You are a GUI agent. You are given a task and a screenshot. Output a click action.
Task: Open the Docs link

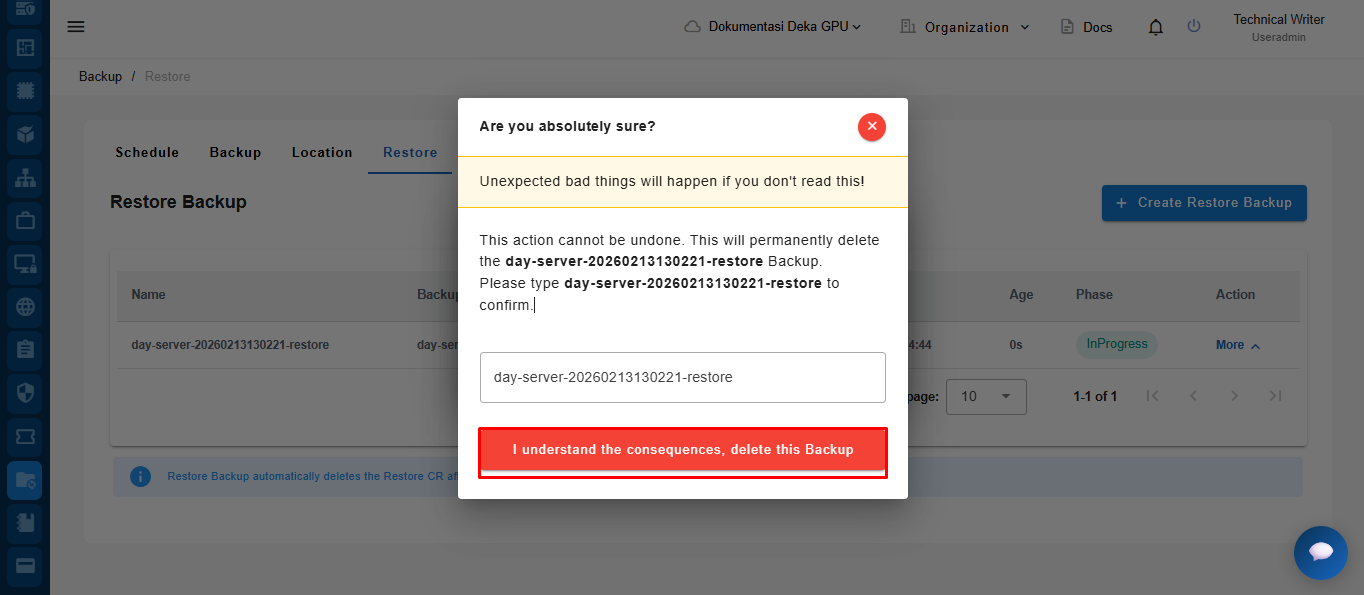[x=1087, y=27]
